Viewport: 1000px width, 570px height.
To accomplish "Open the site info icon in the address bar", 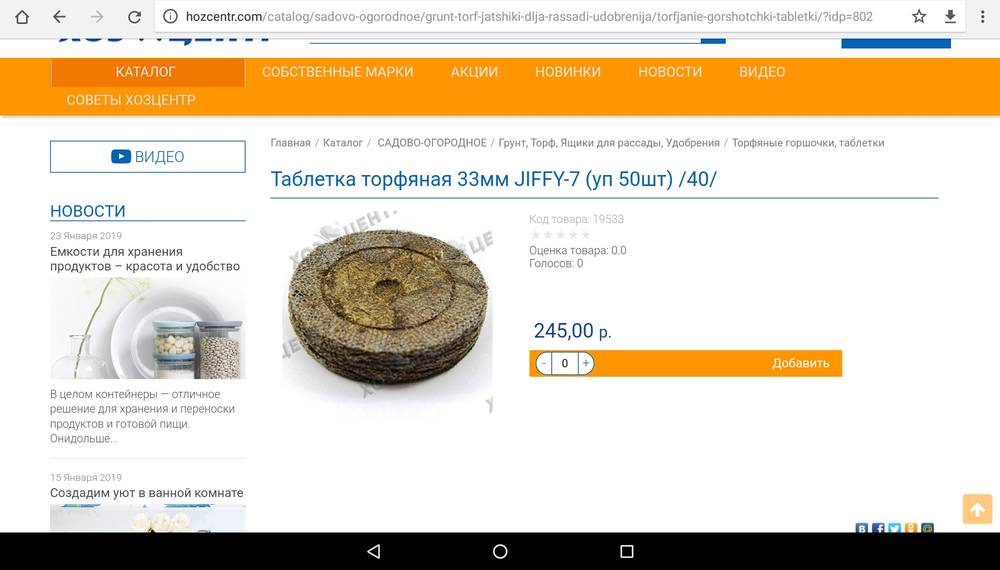I will tap(170, 17).
